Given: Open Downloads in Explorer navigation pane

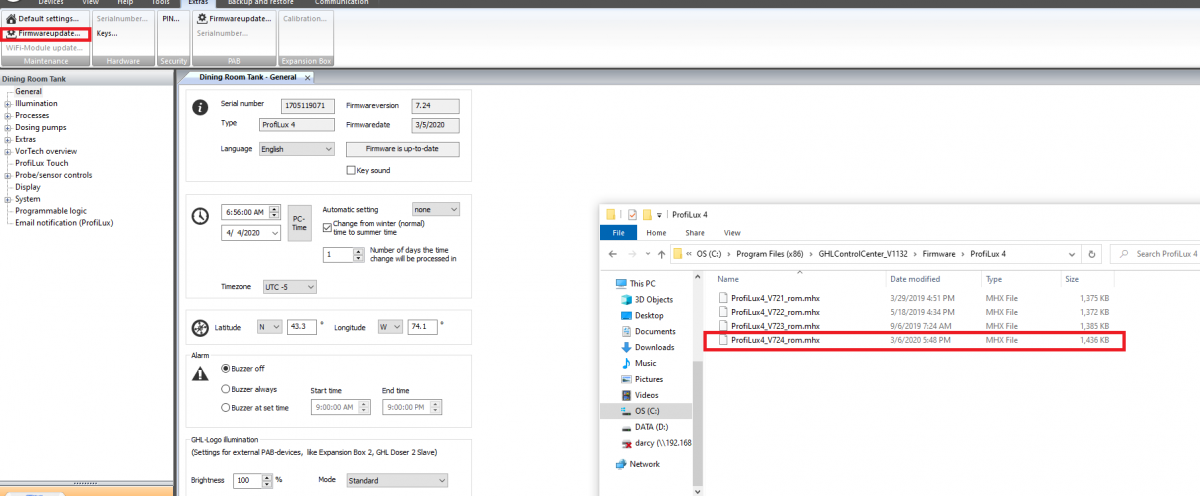Looking at the screenshot, I should click(x=653, y=347).
